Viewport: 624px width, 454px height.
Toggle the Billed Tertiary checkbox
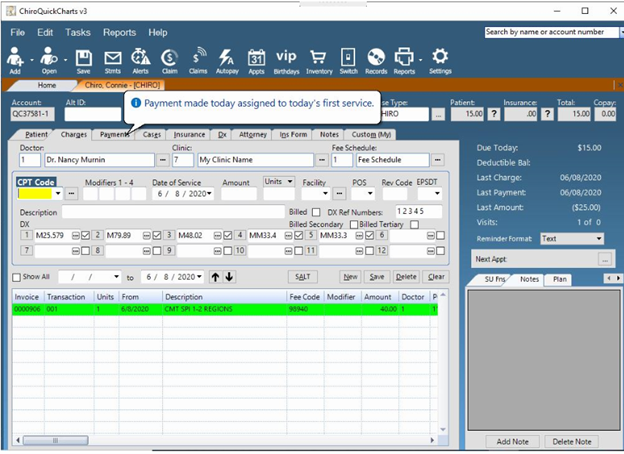[x=414, y=224]
